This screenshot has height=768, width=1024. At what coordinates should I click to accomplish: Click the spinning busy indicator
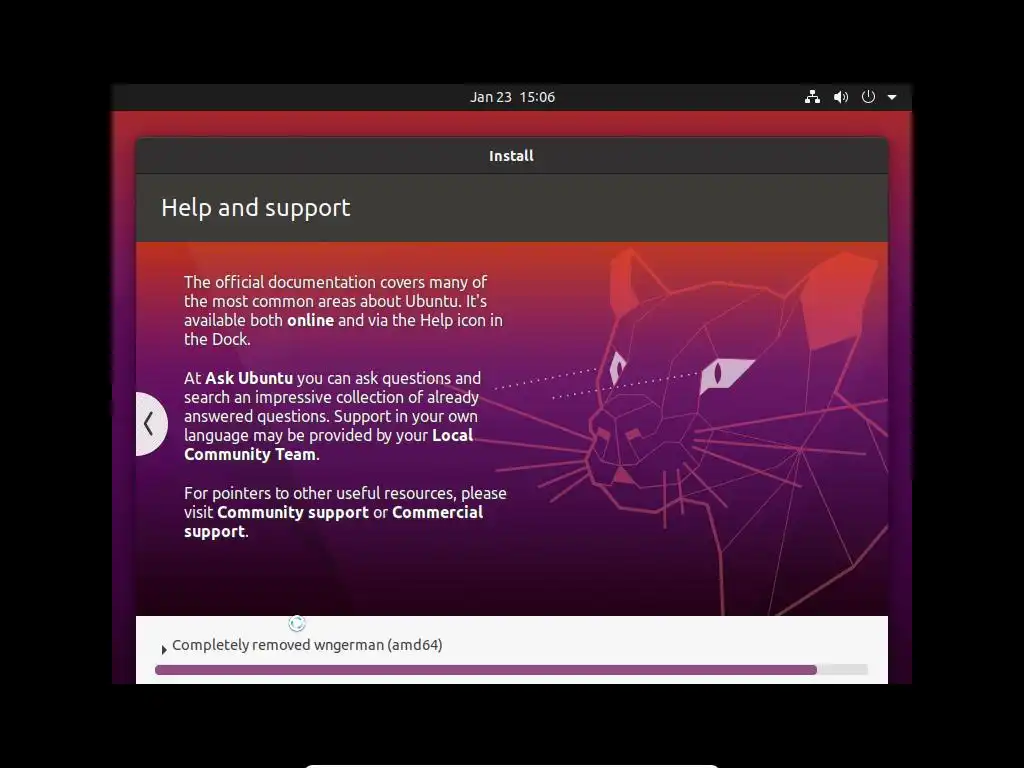pyautogui.click(x=297, y=623)
